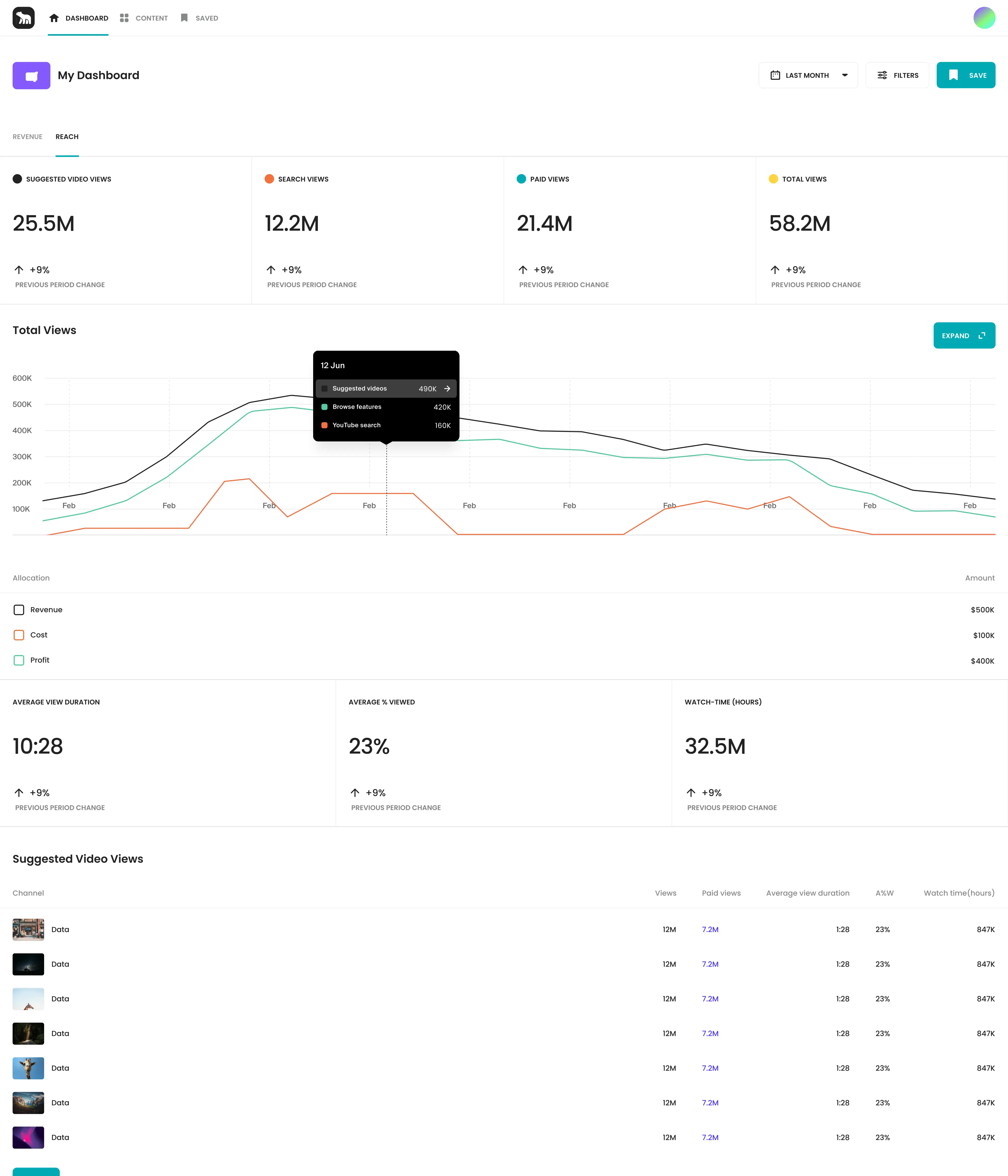Click the Content grid icon
This screenshot has width=1008, height=1176.
[x=124, y=18]
